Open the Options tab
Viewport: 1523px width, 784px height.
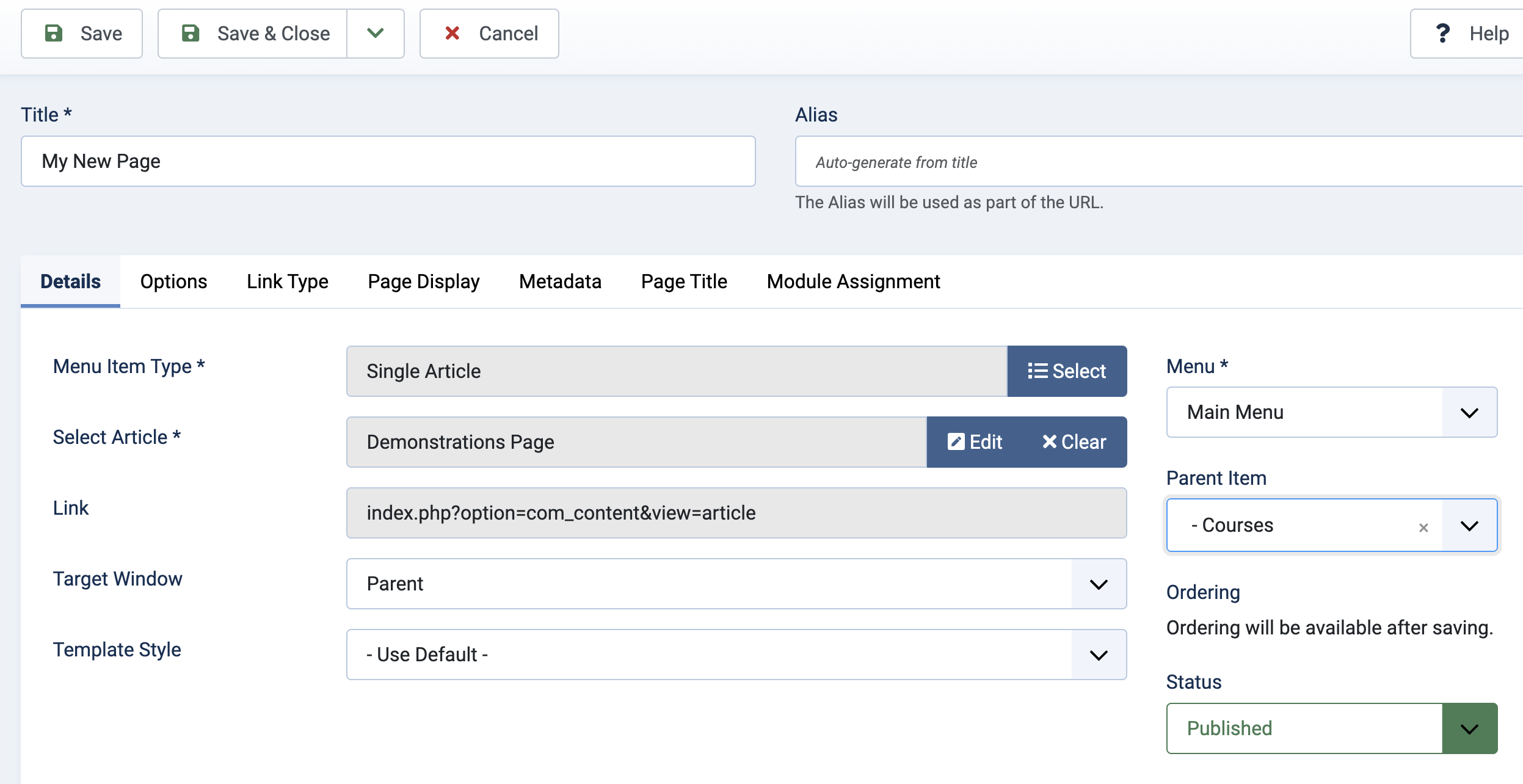pos(173,281)
